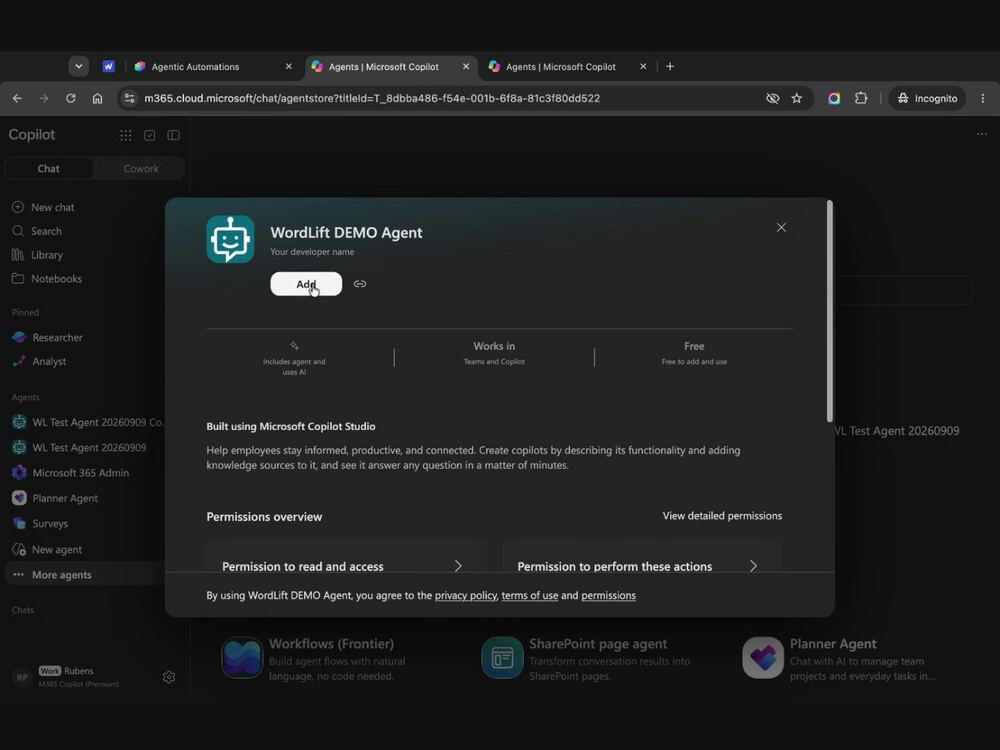The width and height of the screenshot is (1000, 750).
Task: Click the dialog vertical scrollbar
Action: pyautogui.click(x=829, y=311)
